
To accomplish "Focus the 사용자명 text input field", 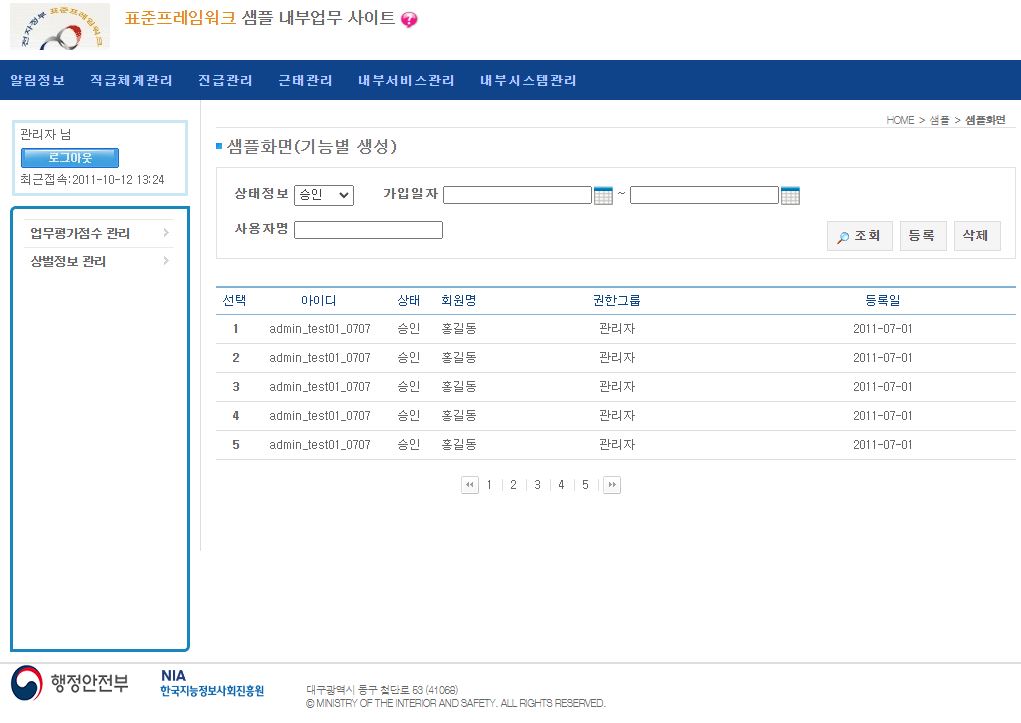I will (368, 230).
